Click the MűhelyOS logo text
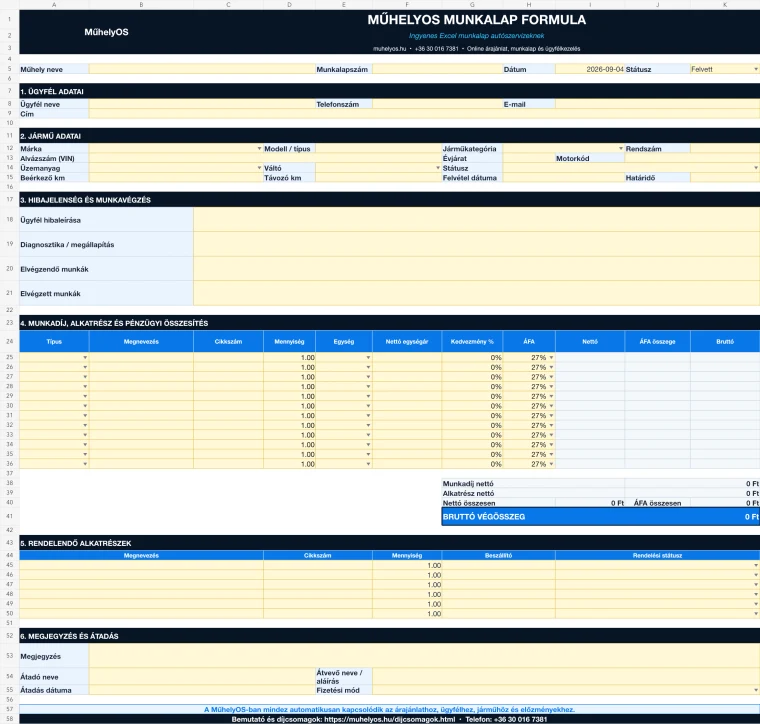The height and width of the screenshot is (724, 760). pos(106,32)
